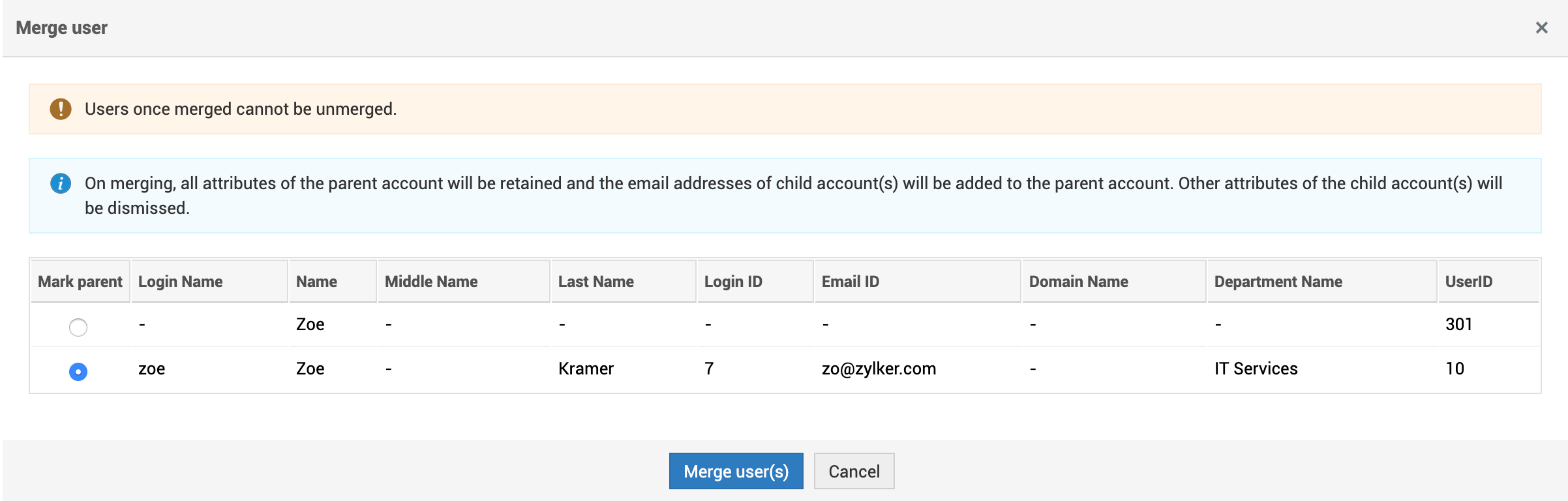Click the zo@zylker.com email cell
The image size is (1568, 501).
pos(879,369)
